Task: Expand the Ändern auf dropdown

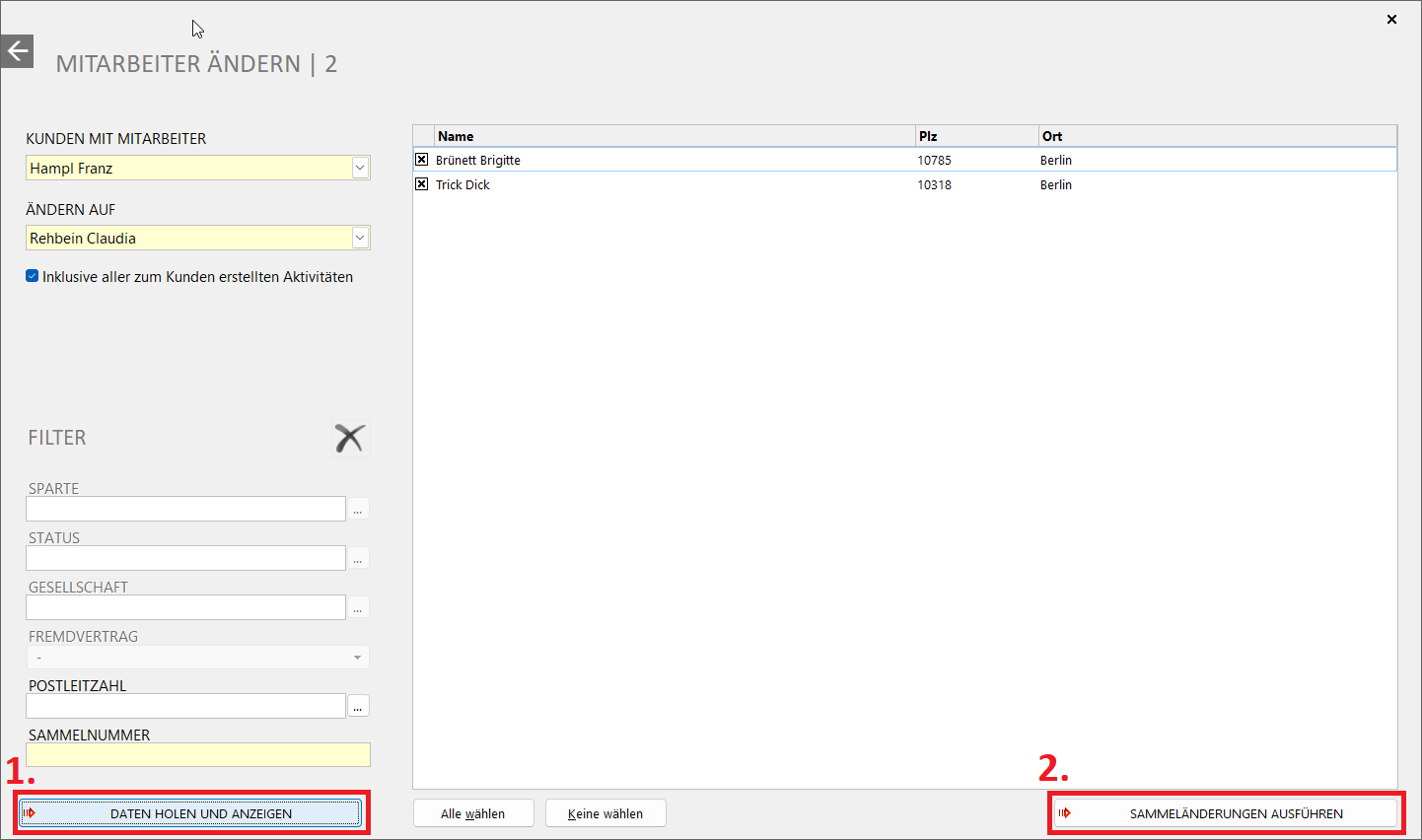Action: click(x=360, y=239)
